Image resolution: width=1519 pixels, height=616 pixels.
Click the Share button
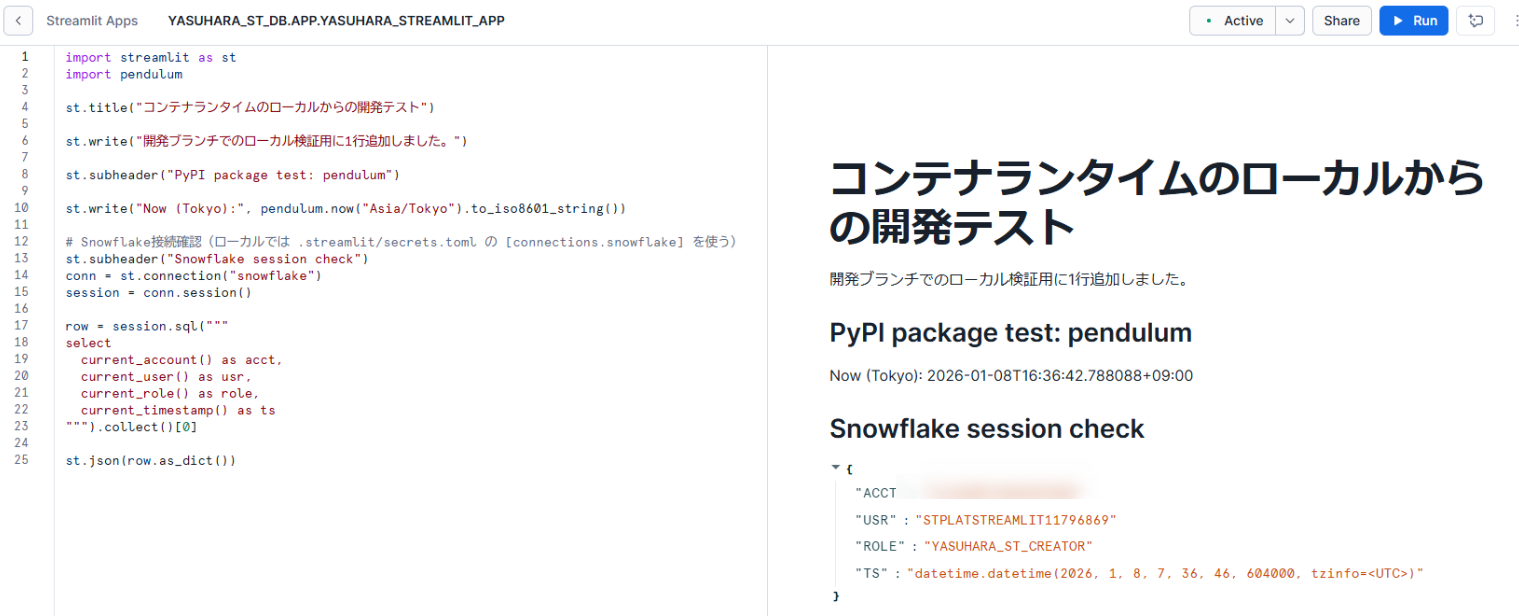coord(1341,21)
